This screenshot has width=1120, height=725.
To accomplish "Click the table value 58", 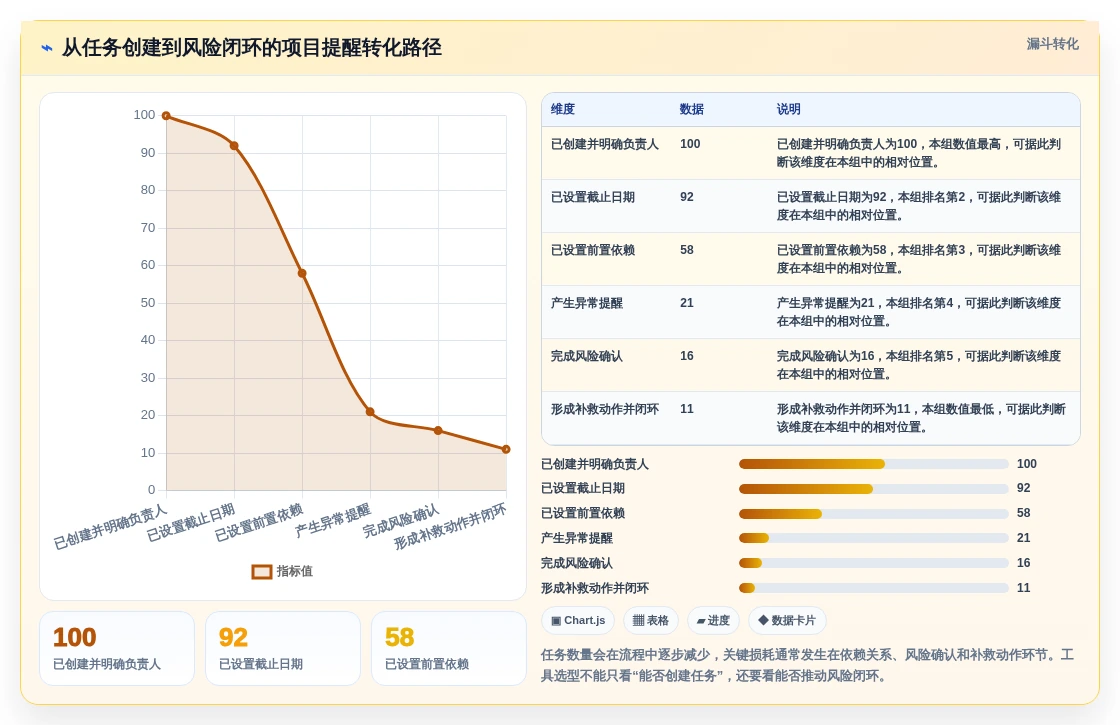I will point(686,250).
